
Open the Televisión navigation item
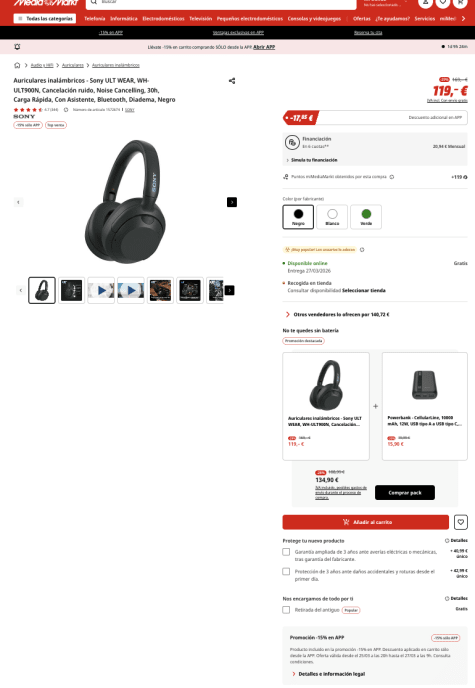200,18
